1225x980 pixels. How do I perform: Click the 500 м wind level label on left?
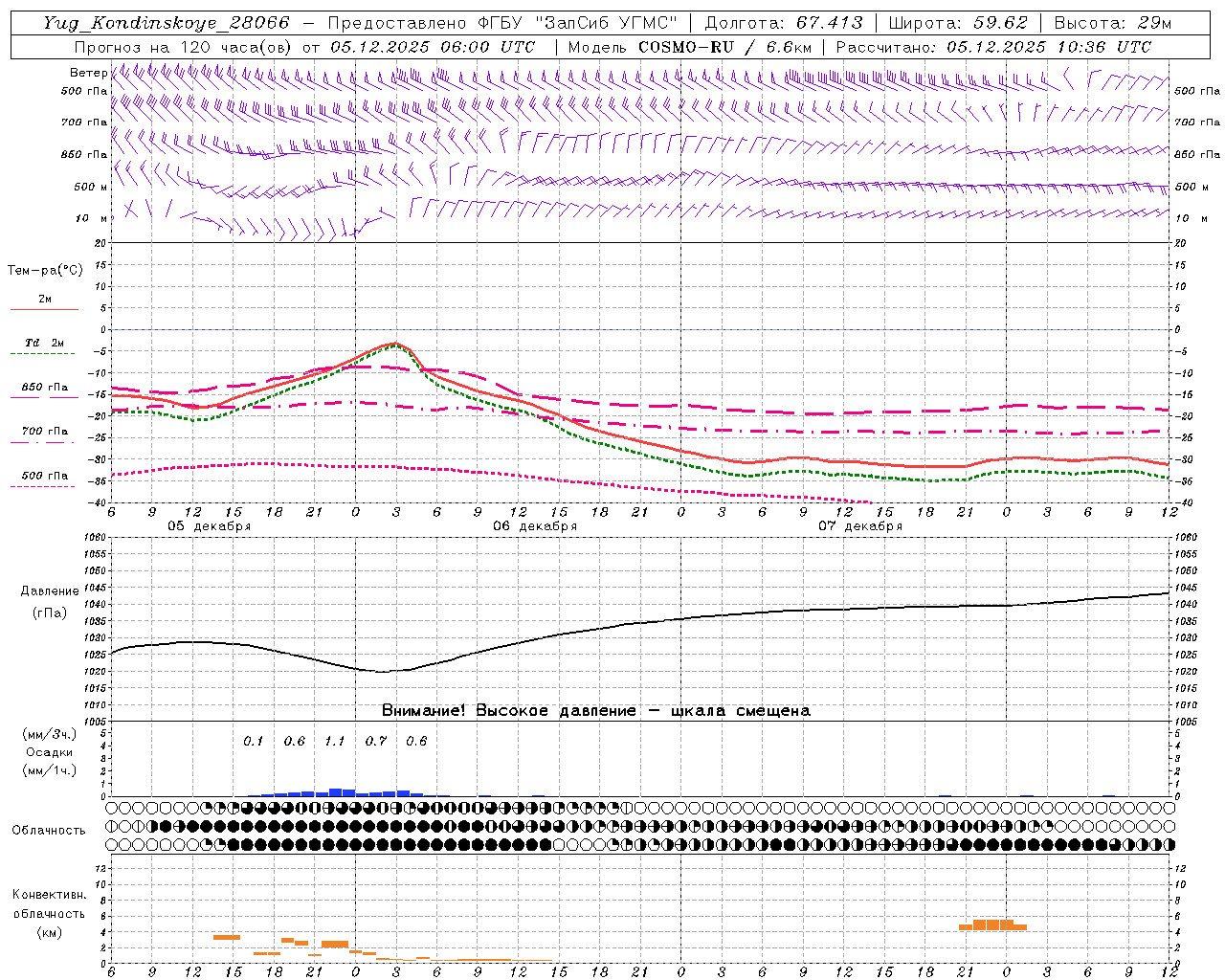point(91,187)
